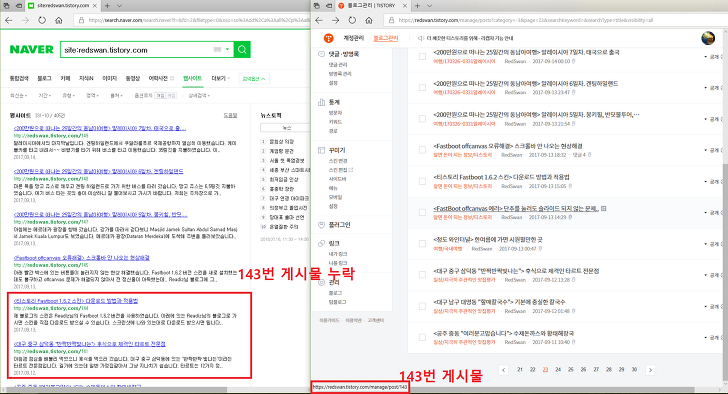The height and width of the screenshot is (394, 728).
Task: Go forward in the Naver browser window
Action: point(25,20)
